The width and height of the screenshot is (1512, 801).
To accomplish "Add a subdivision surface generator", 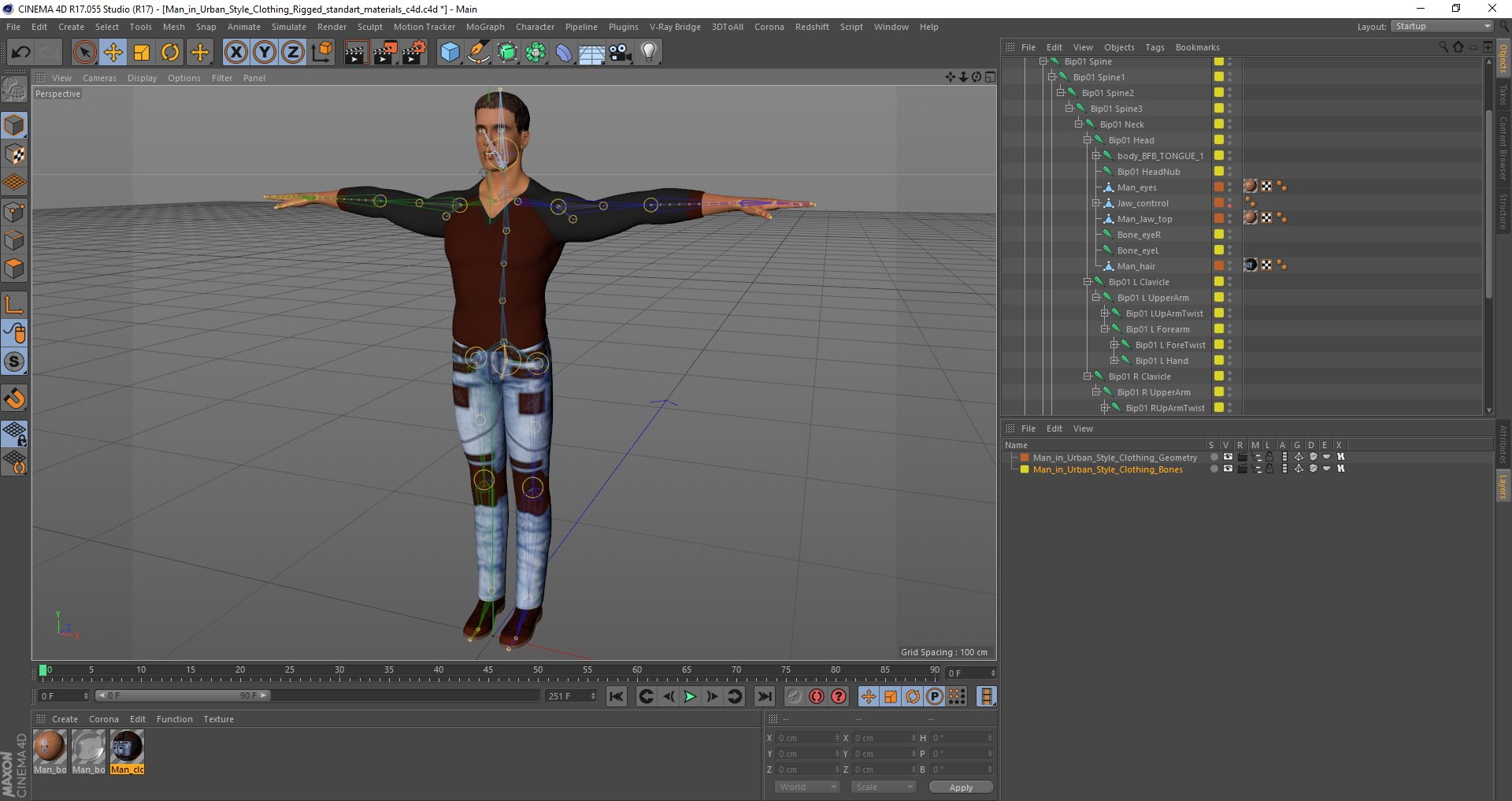I will (507, 53).
